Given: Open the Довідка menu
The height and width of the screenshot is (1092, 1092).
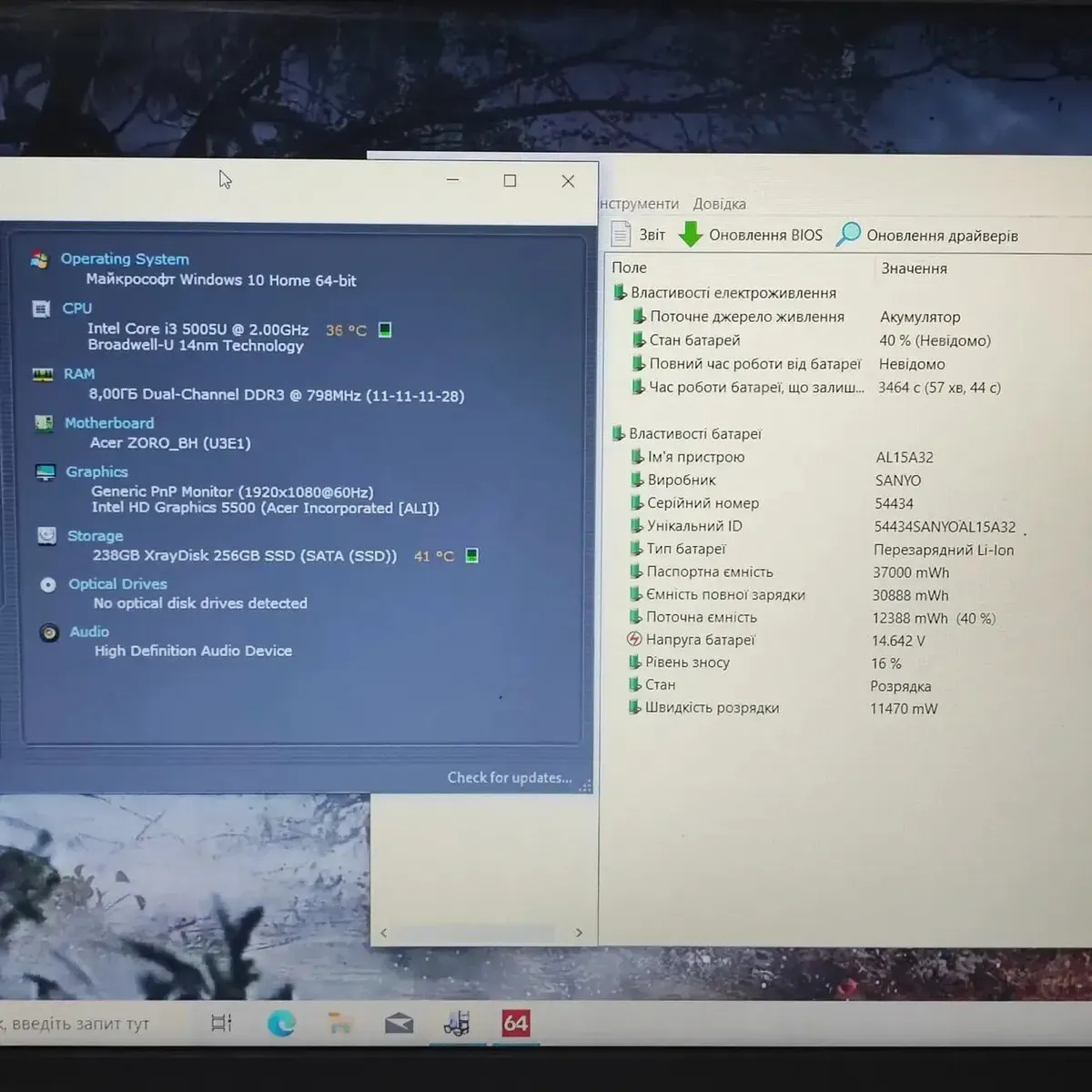Looking at the screenshot, I should 719,204.
